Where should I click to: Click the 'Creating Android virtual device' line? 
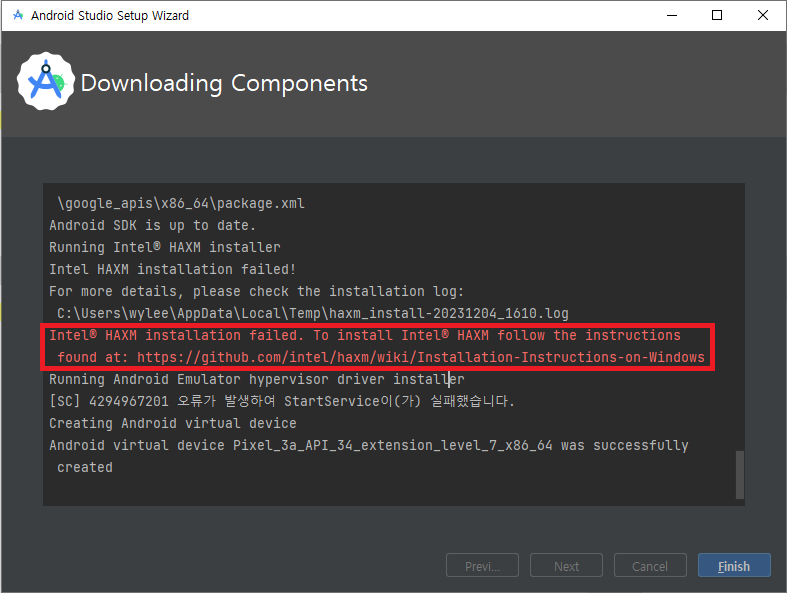click(x=173, y=423)
